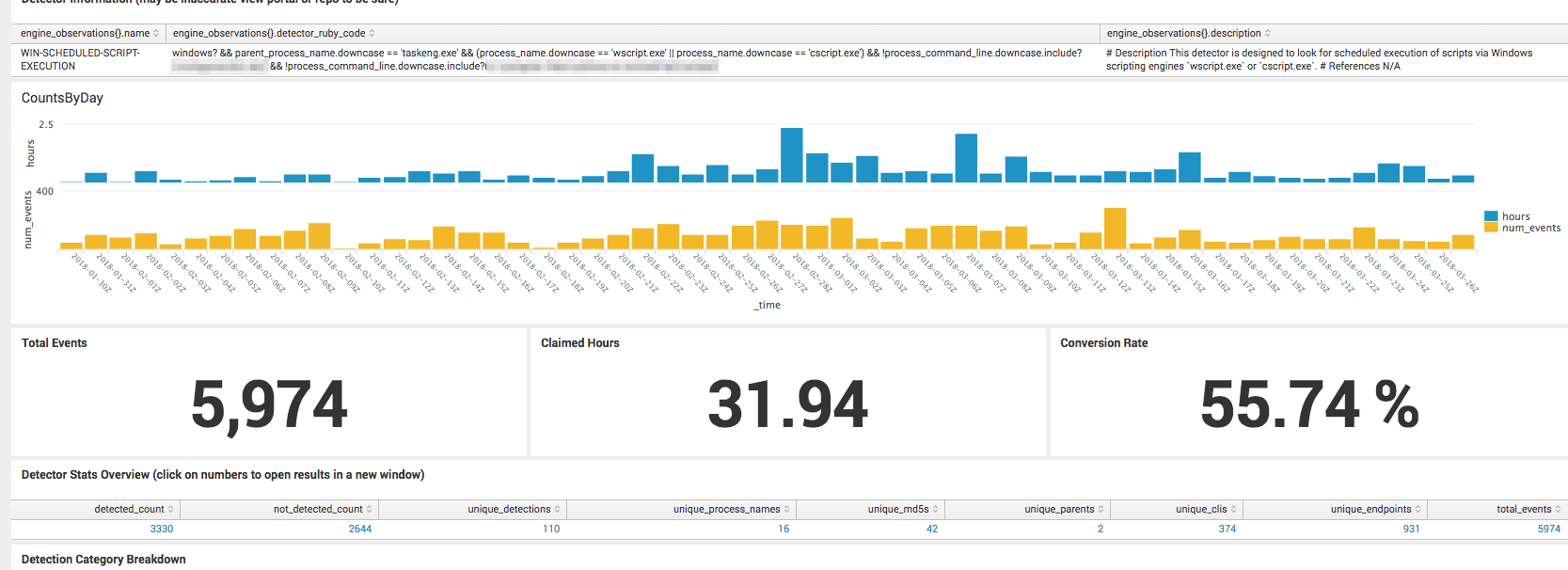Toggle sort icon on not_detected_count column
The width and height of the screenshot is (1568, 570).
369,510
